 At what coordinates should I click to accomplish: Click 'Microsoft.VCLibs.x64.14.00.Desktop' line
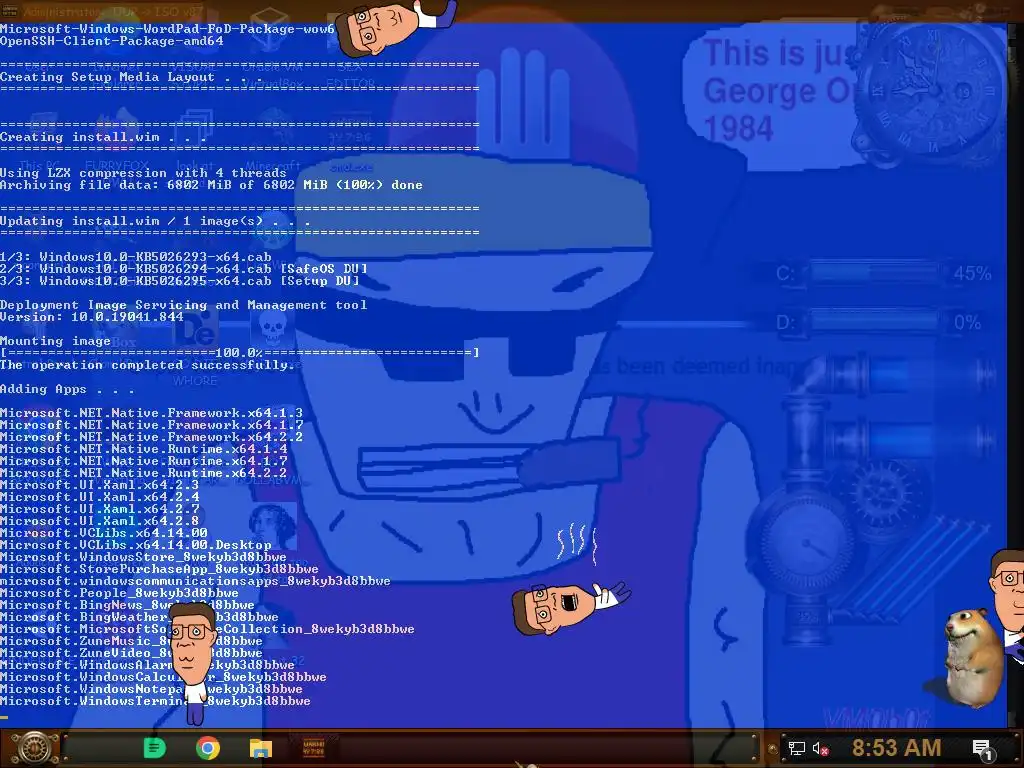(136, 545)
